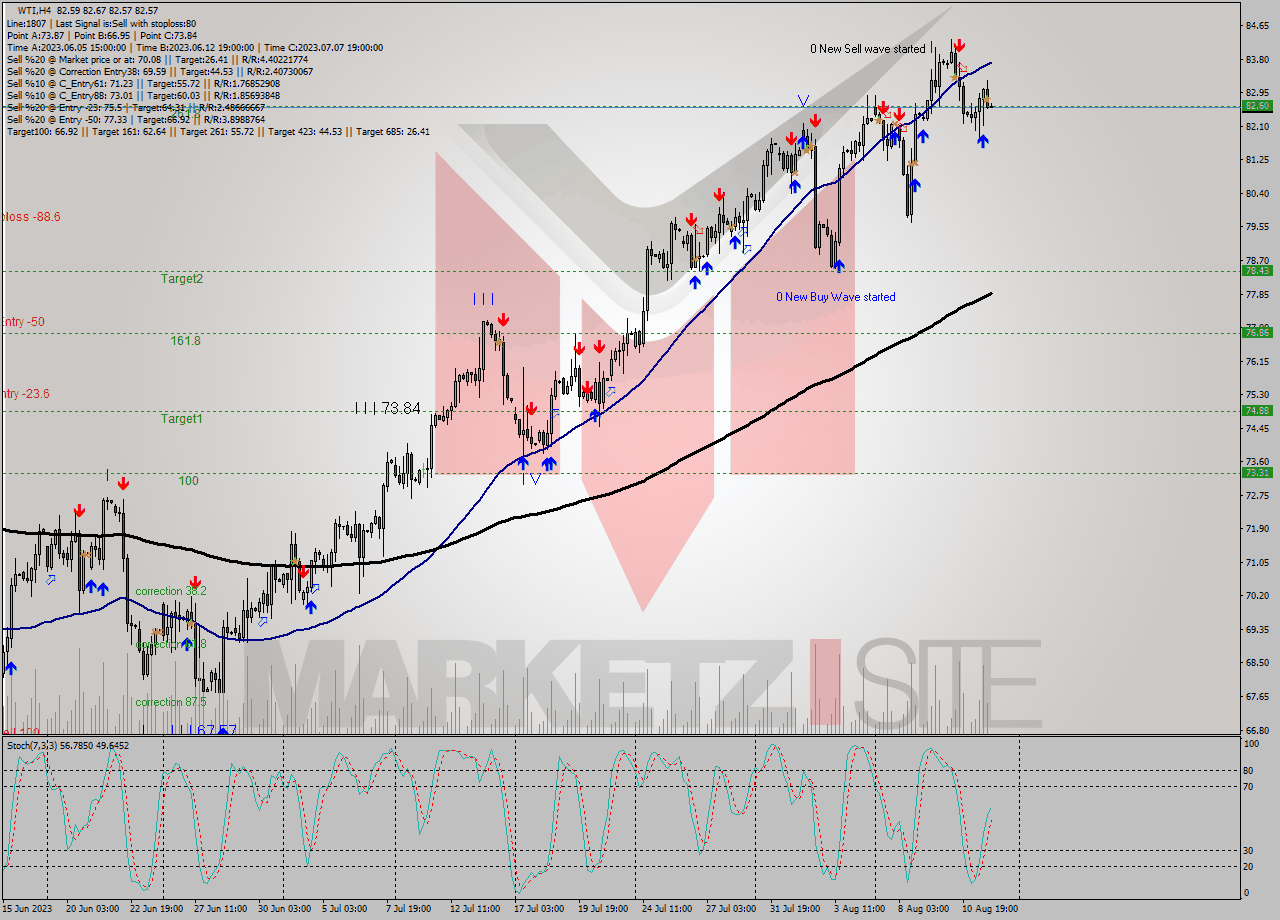
Task: Click the green 82.60 current price tag
Action: [1257, 105]
